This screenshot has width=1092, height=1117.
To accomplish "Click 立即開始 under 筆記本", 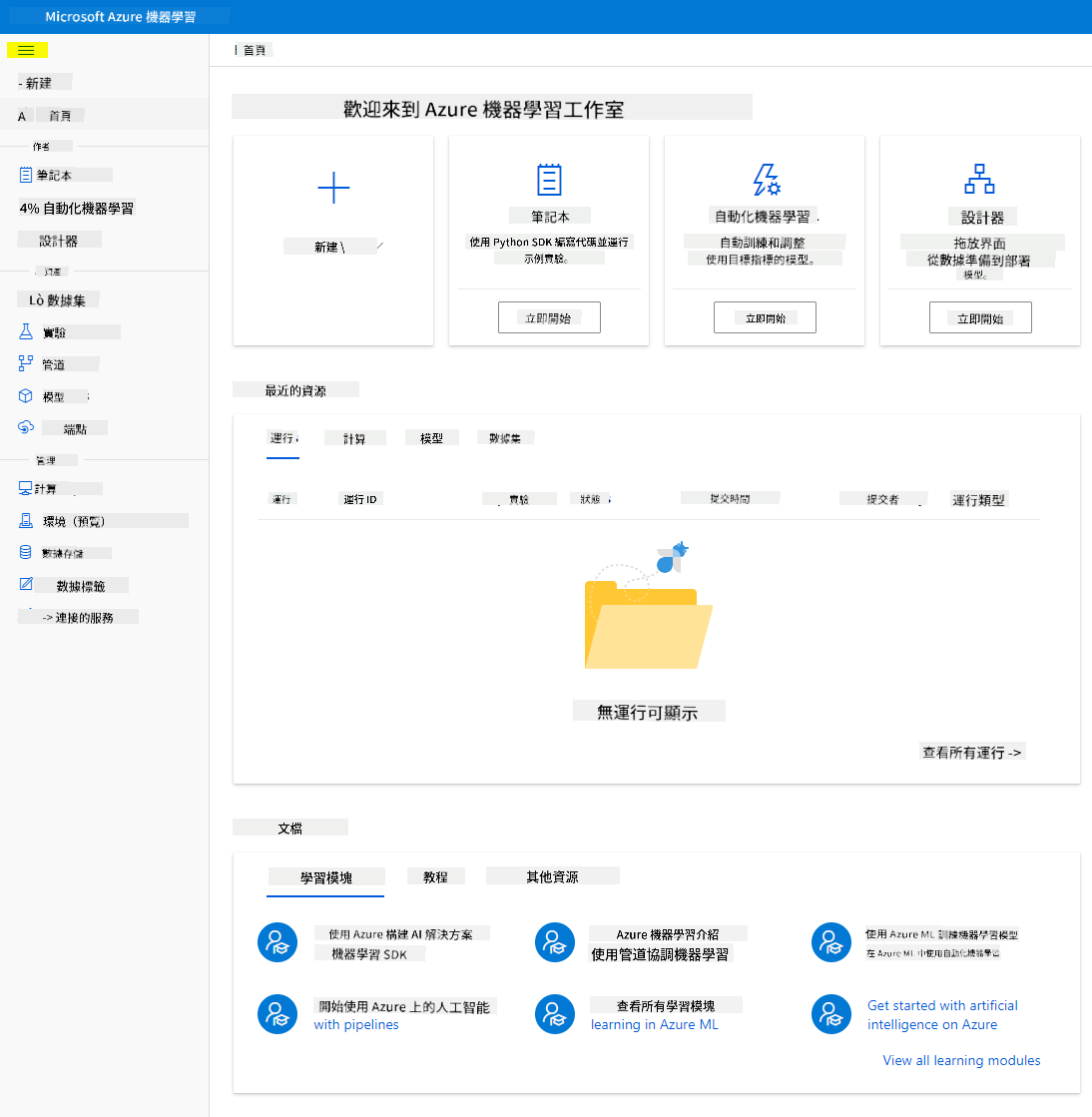I will coord(549,317).
